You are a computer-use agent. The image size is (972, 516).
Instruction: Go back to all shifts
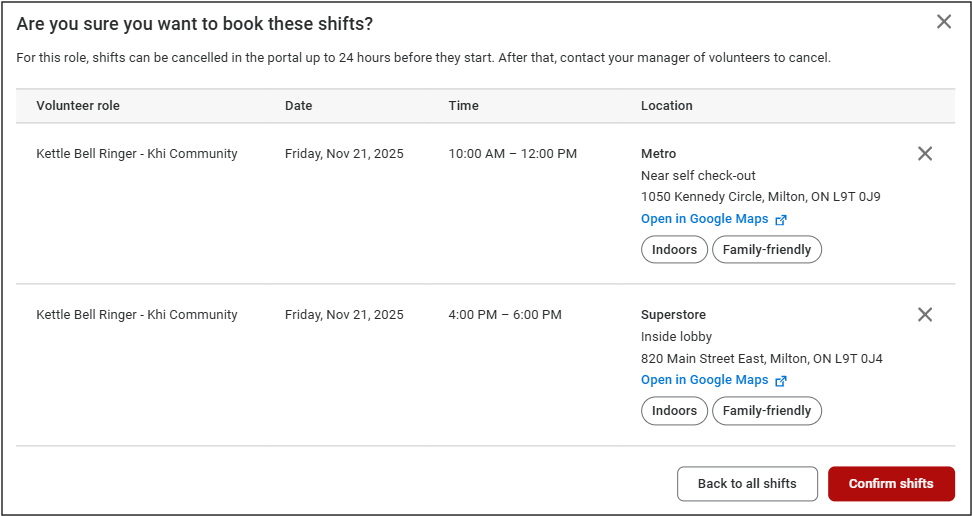747,484
